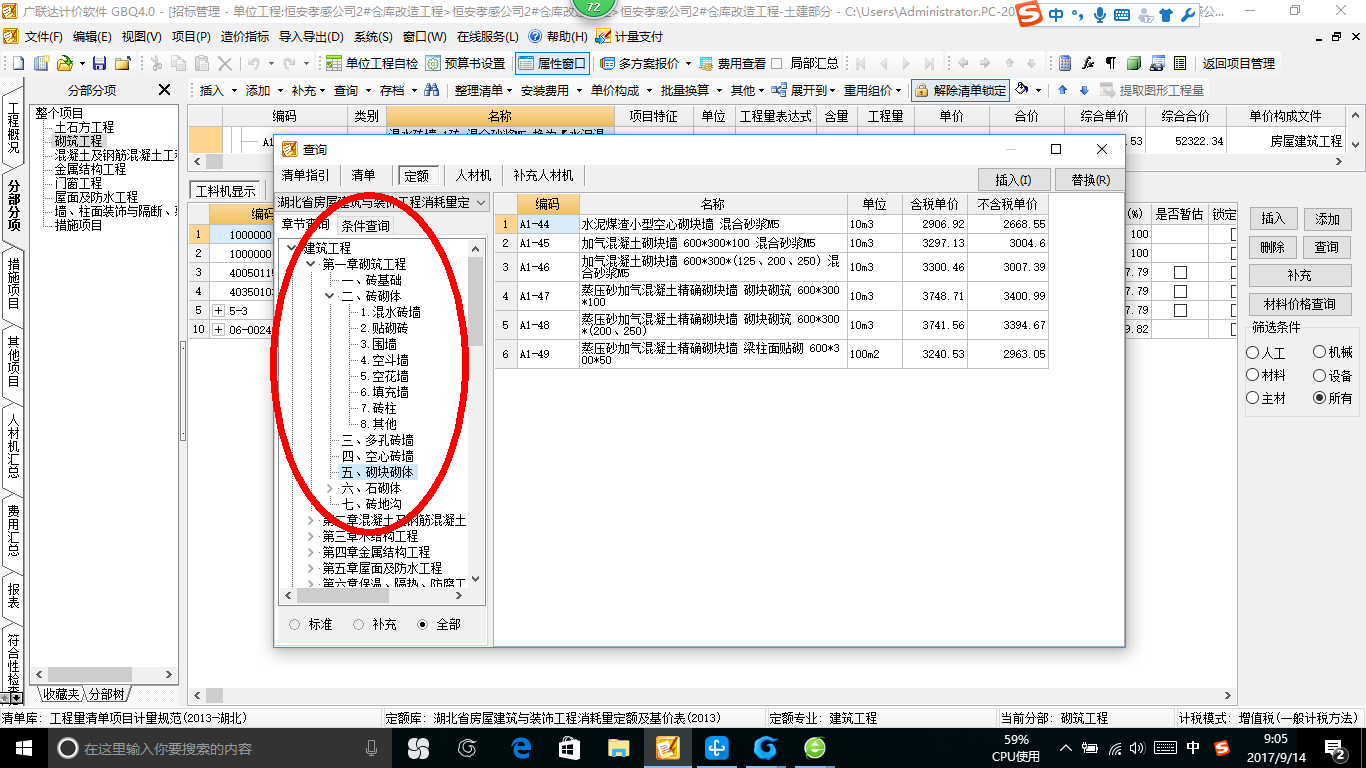Select the 设备 filter radio button
The width and height of the screenshot is (1366, 768).
(x=1320, y=376)
